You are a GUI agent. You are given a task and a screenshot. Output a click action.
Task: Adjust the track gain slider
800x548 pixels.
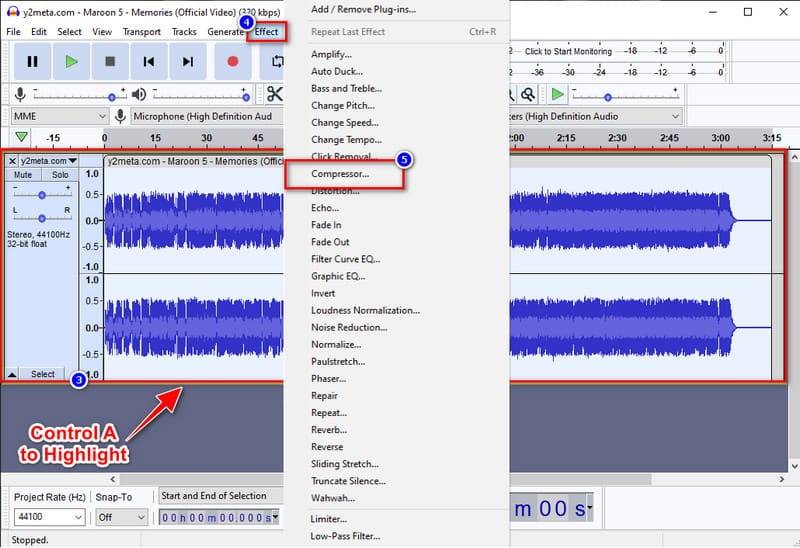tap(41, 195)
